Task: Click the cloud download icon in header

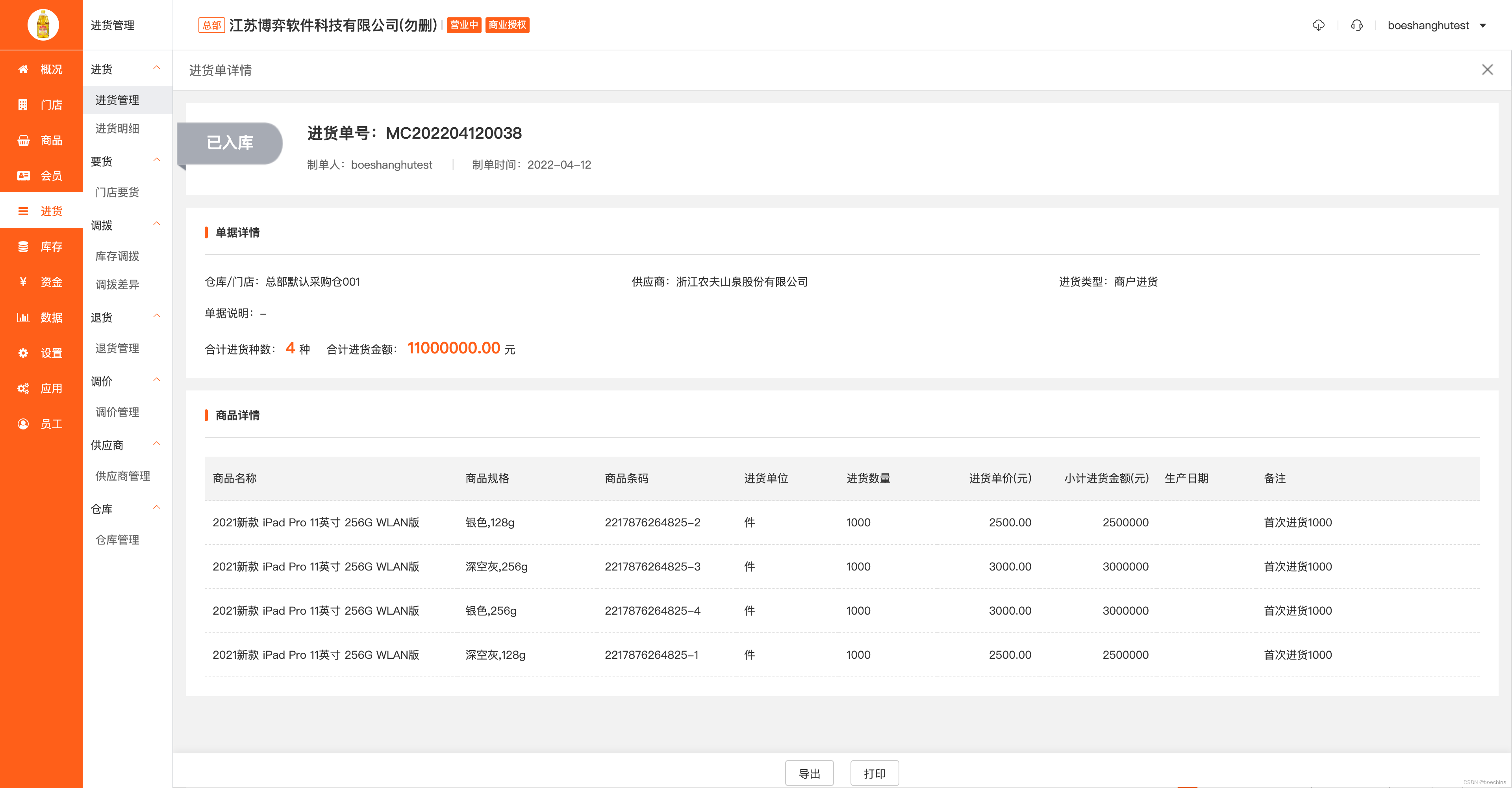Action: tap(1318, 25)
